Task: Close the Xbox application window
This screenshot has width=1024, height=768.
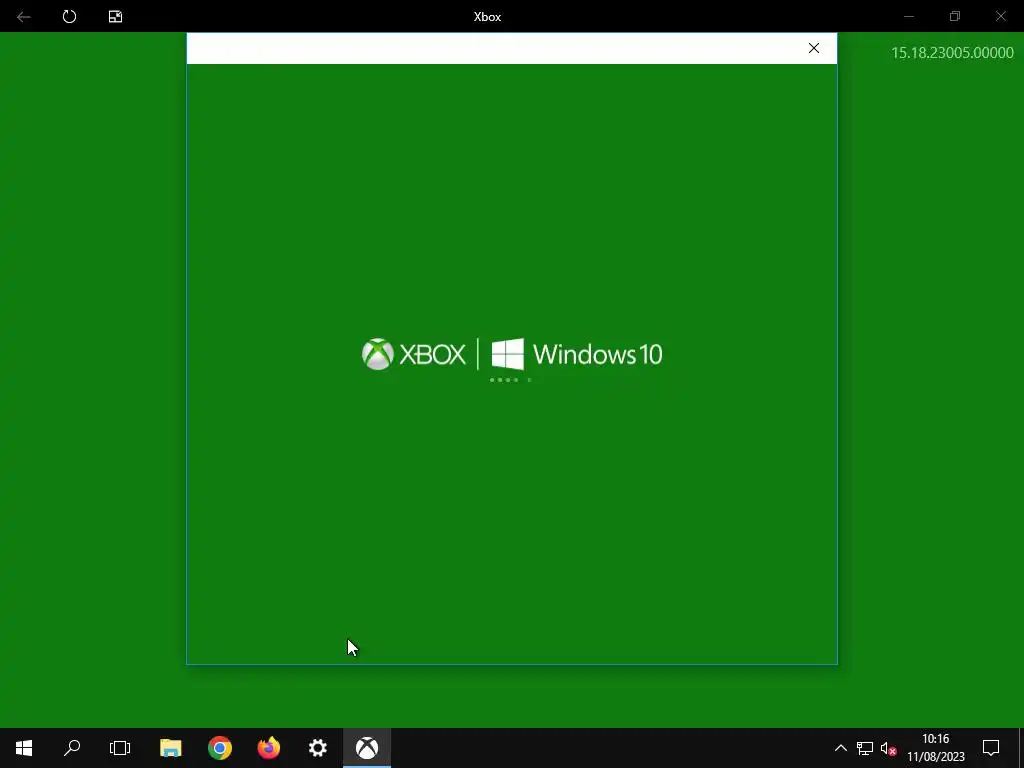Action: click(x=1000, y=16)
